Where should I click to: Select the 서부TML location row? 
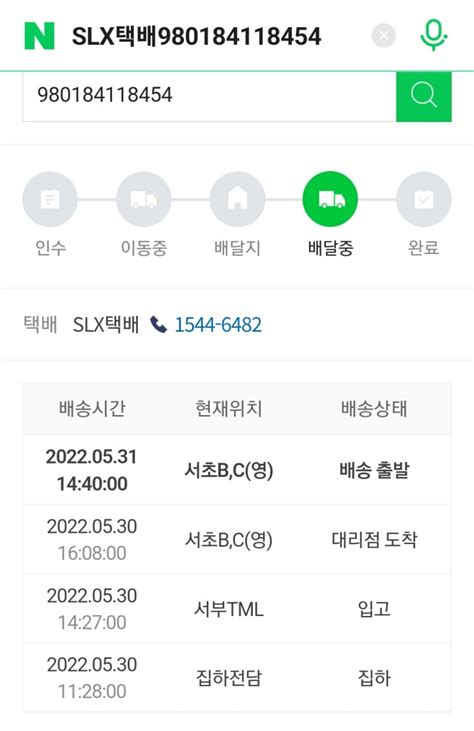[237, 608]
